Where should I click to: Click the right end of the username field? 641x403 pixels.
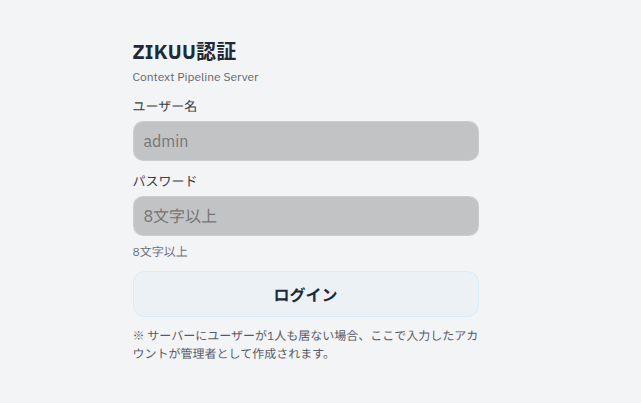click(x=466, y=141)
